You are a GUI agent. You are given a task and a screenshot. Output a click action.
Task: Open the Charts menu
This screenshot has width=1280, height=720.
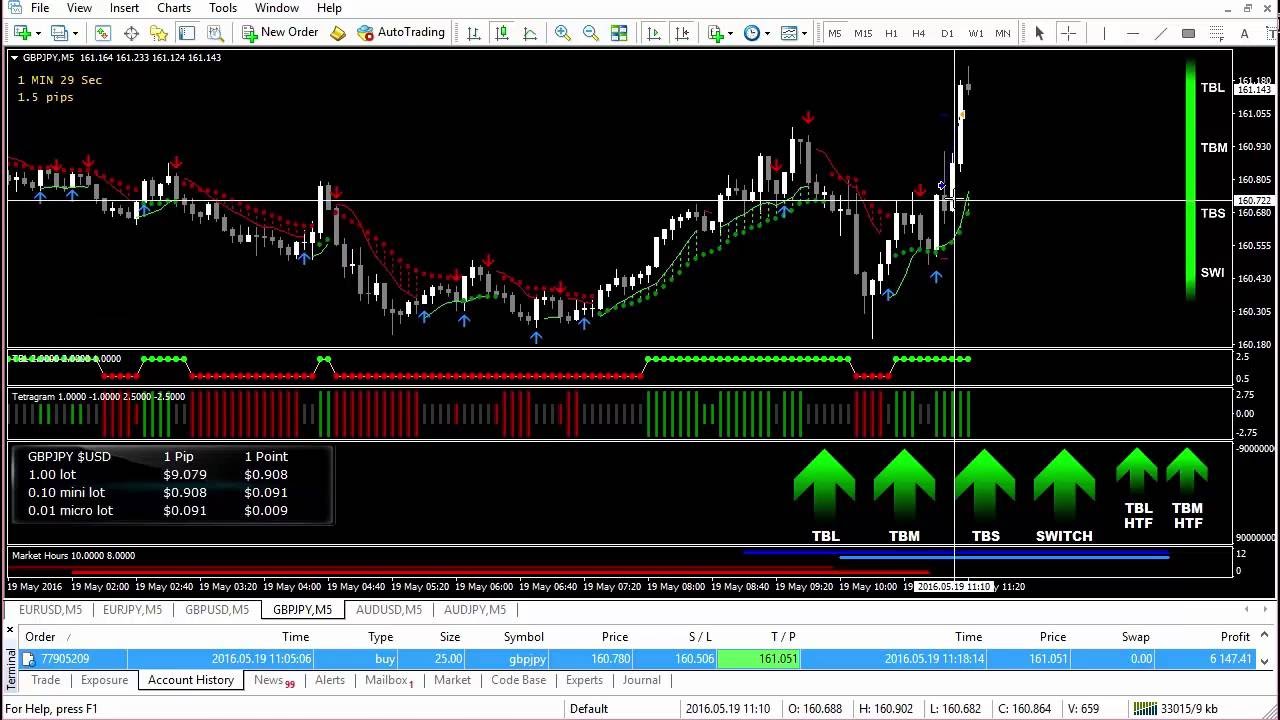(174, 8)
